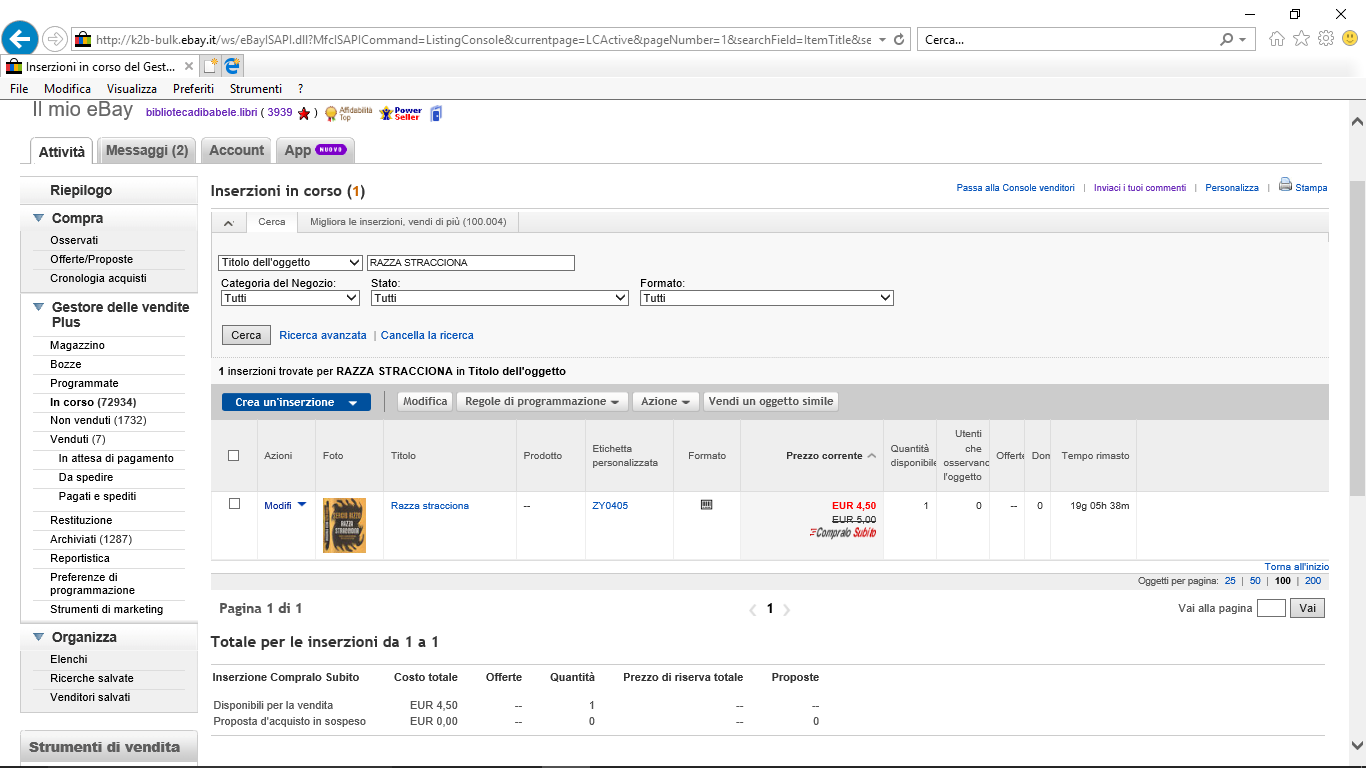Switch to the Account tab
This screenshot has height=768, width=1366.
pyautogui.click(x=236, y=150)
